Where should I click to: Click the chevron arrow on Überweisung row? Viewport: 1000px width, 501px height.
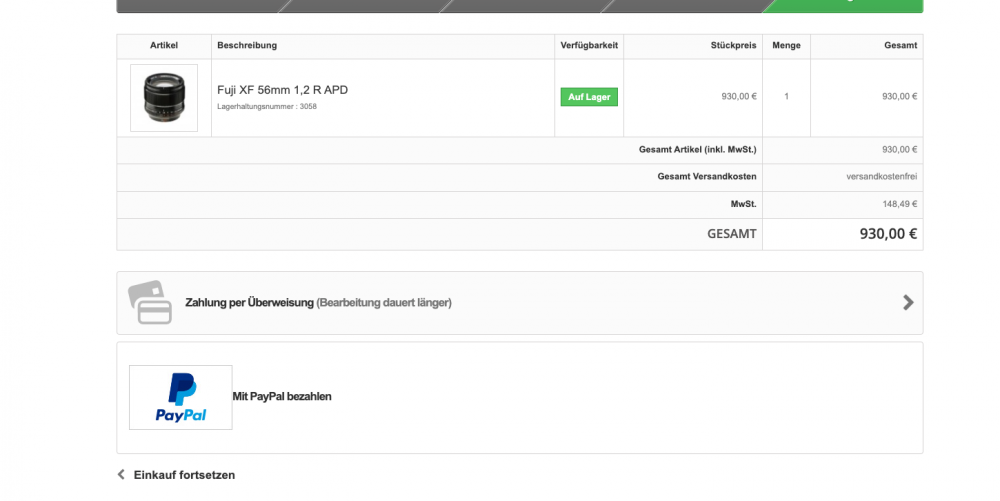(x=908, y=302)
